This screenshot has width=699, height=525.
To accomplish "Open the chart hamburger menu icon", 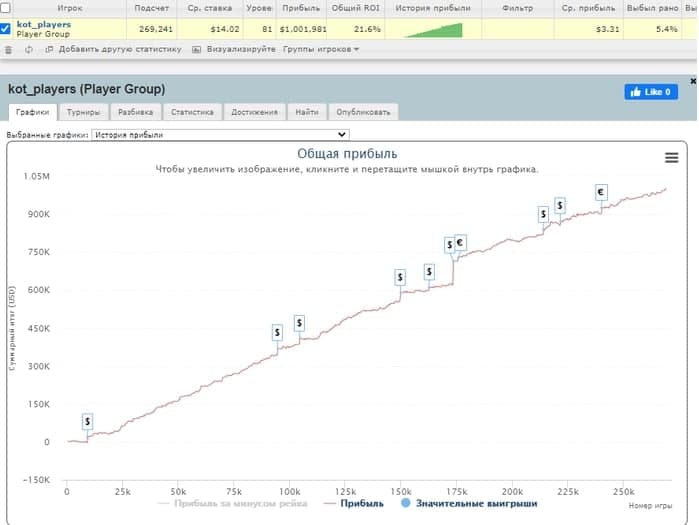I will tap(671, 158).
